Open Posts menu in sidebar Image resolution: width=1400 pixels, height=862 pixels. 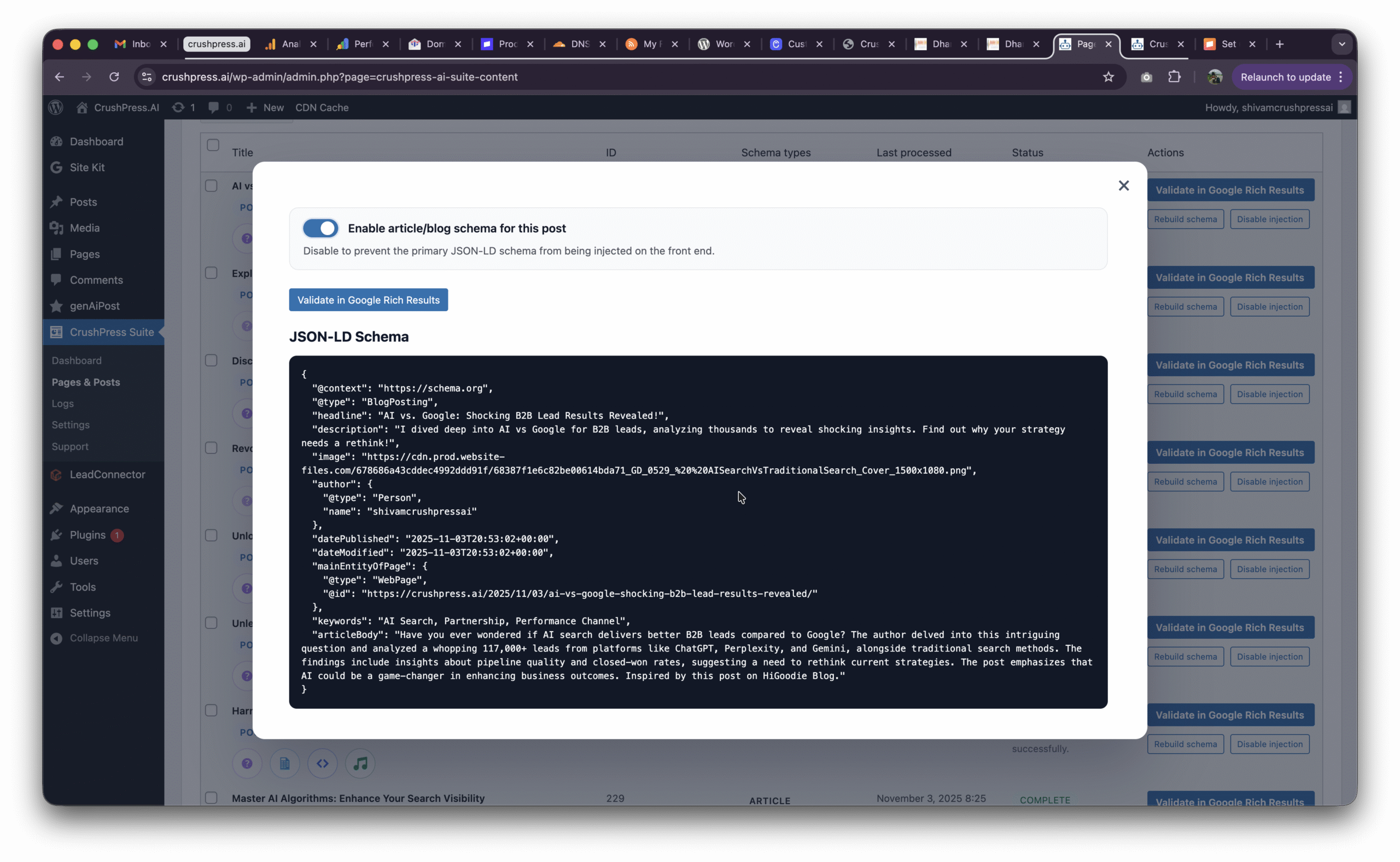click(83, 202)
